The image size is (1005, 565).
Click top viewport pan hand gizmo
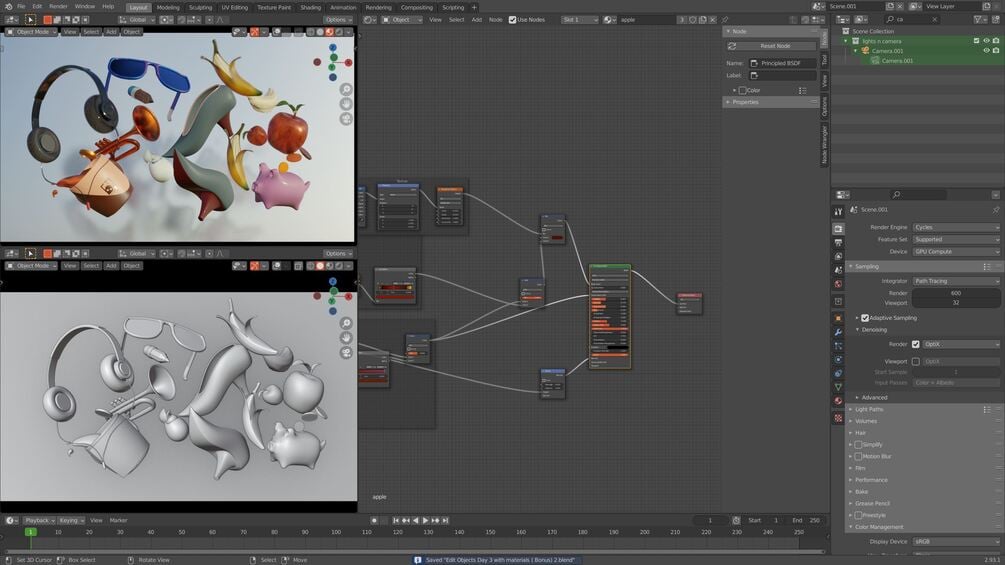pos(346,104)
